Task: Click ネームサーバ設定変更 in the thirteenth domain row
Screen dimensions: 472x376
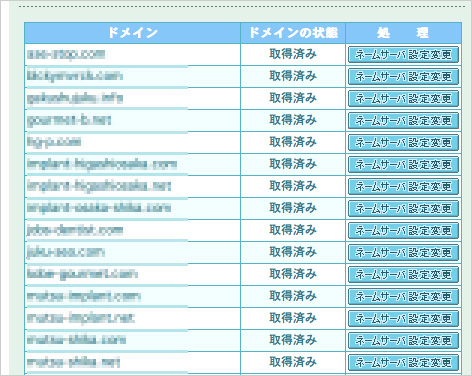Action: point(403,319)
